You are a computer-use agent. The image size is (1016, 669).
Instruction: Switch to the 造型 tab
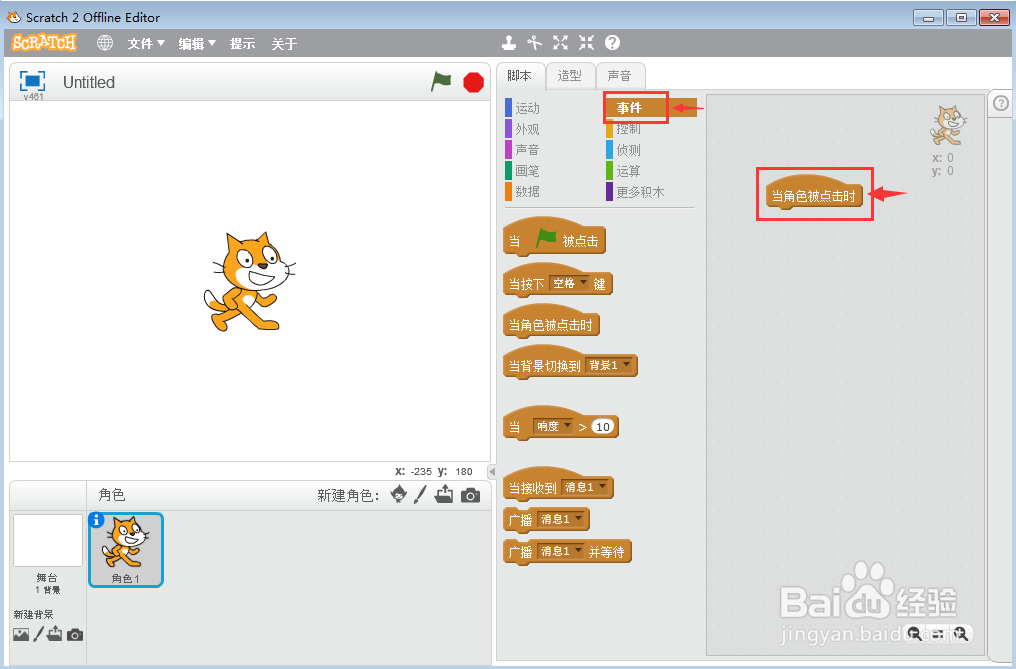point(570,75)
